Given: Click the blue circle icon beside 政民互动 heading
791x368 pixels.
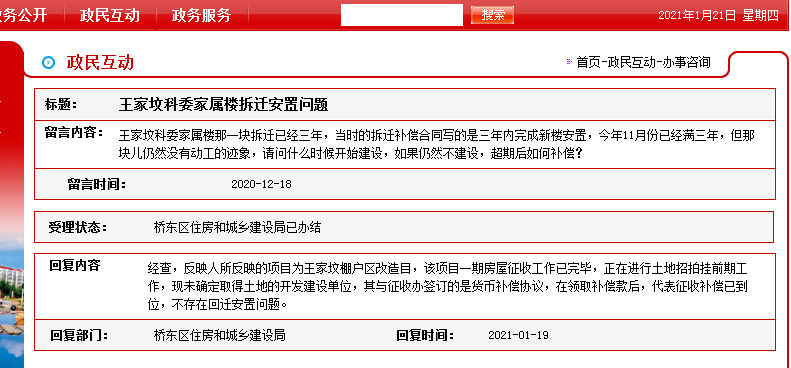Looking at the screenshot, I should pos(48,63).
